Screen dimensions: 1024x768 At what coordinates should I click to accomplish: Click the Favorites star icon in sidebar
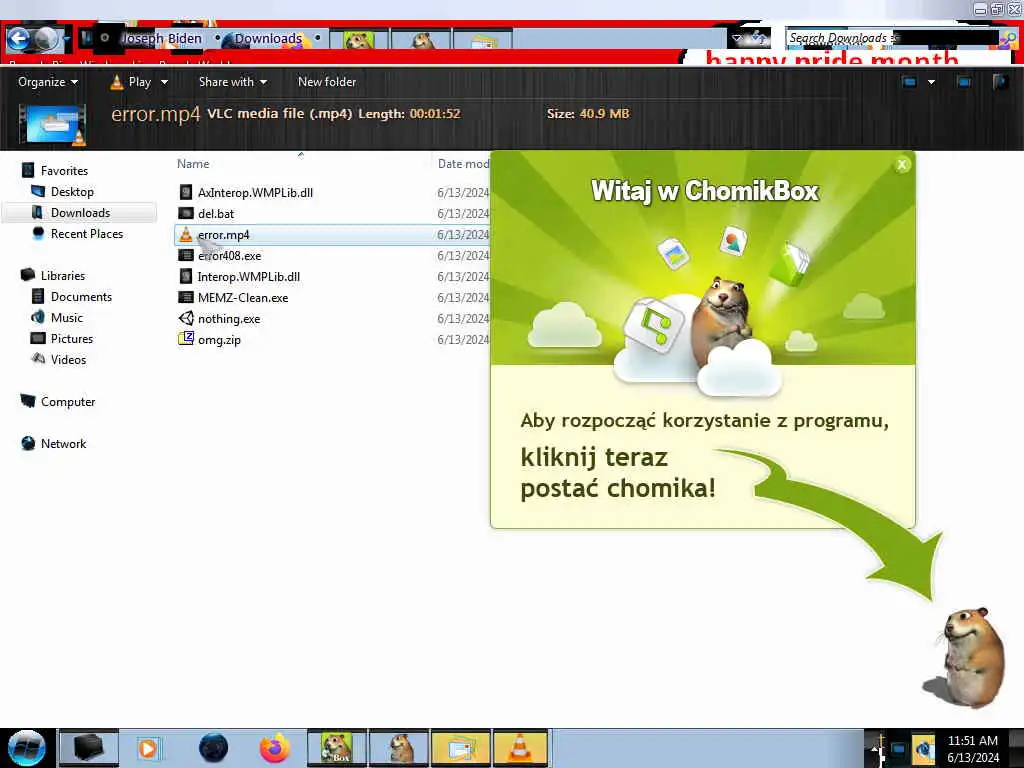click(28, 170)
